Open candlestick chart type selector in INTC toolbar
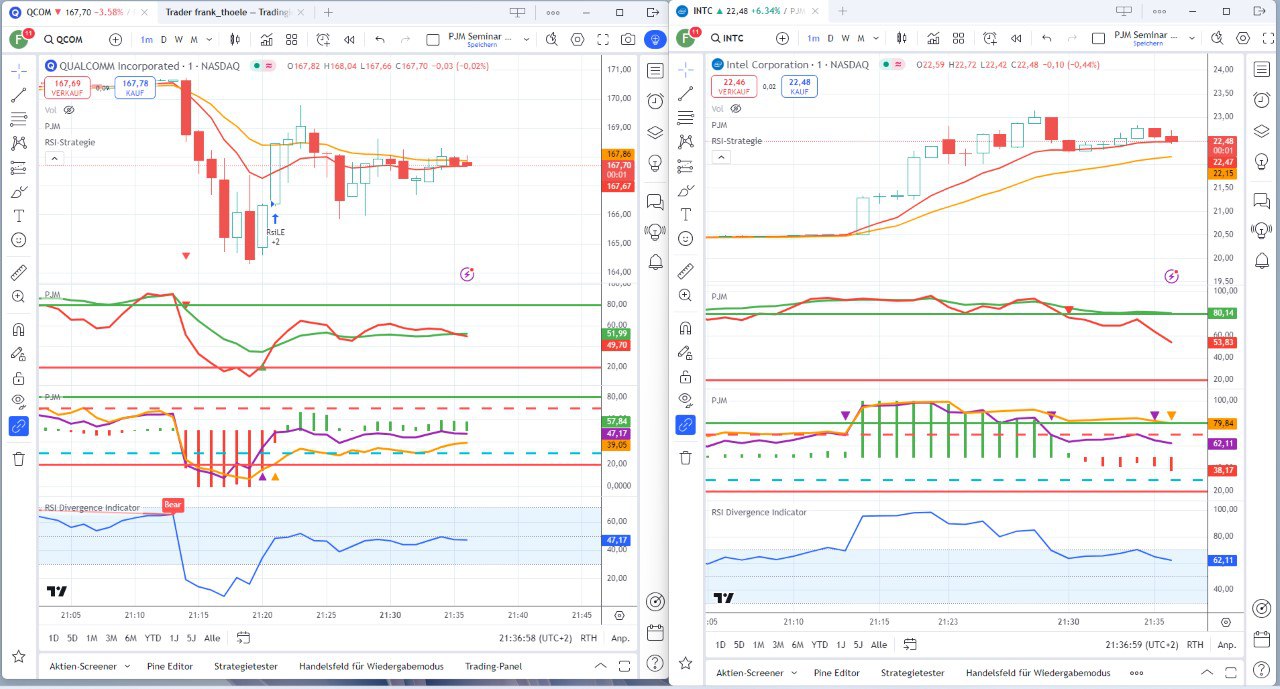 [902, 38]
